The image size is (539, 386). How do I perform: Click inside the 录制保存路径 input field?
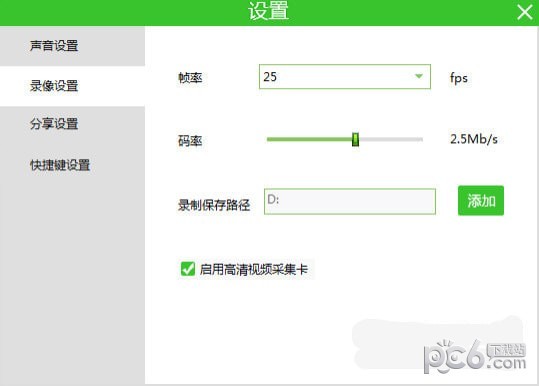(x=350, y=201)
